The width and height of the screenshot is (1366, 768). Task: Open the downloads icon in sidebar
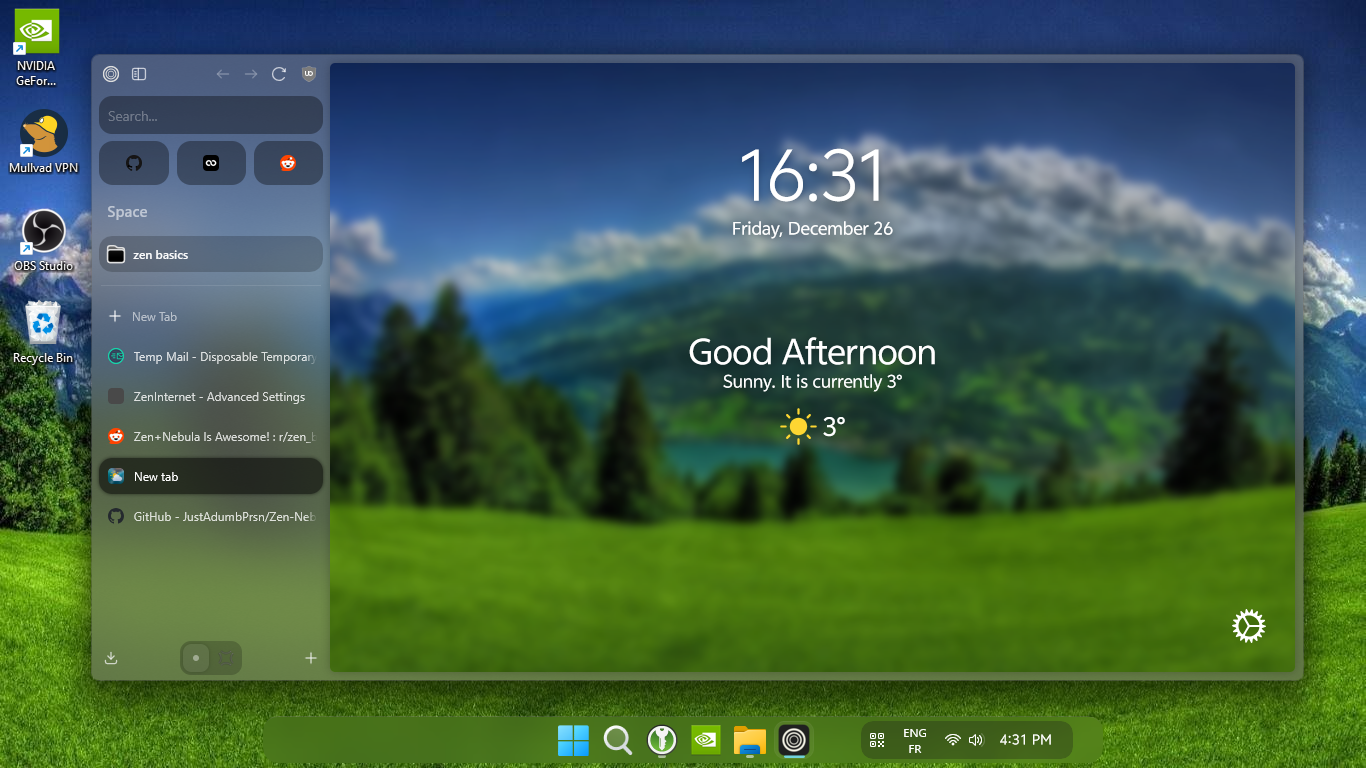pyautogui.click(x=111, y=658)
